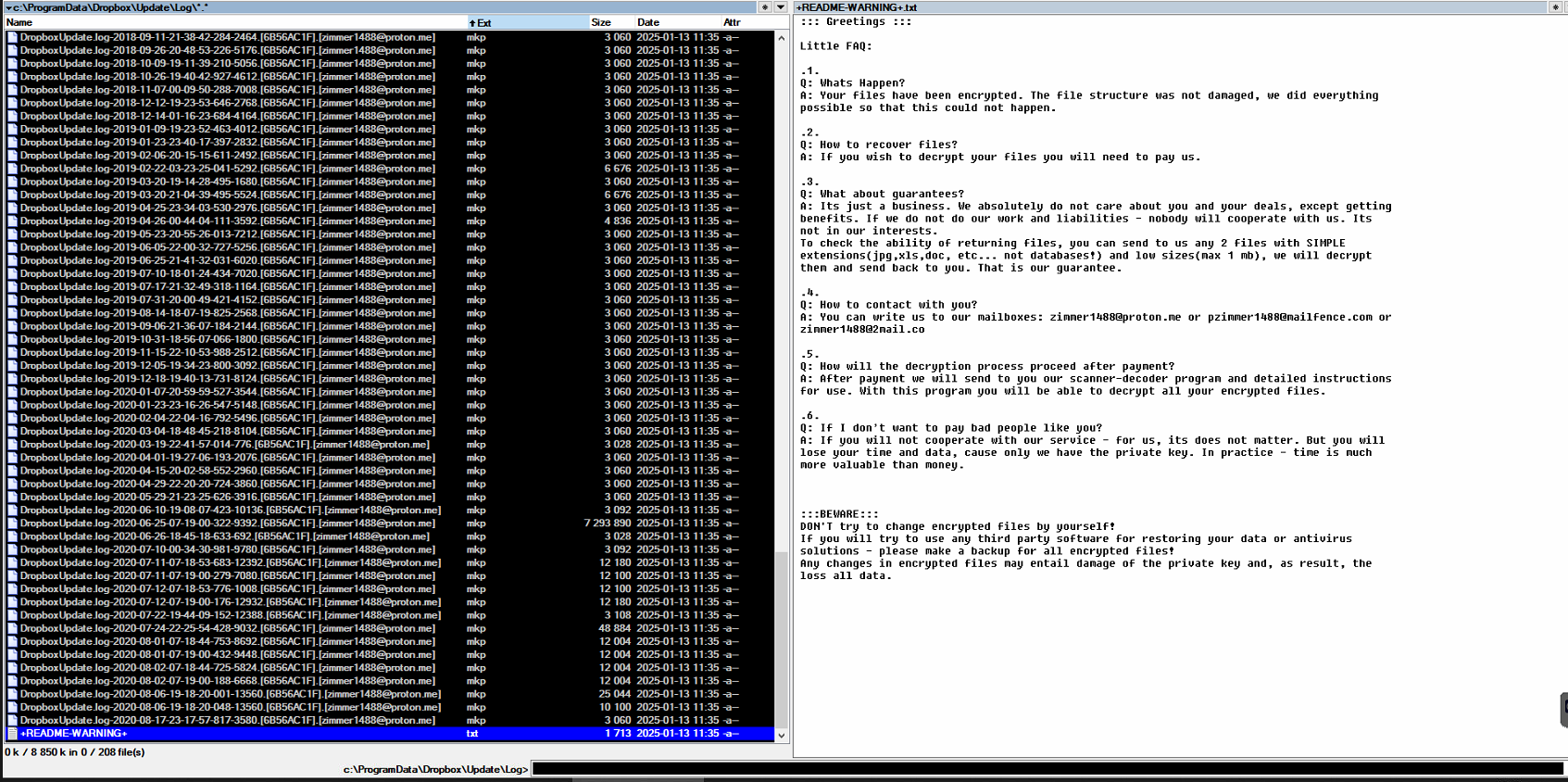The height and width of the screenshot is (782, 1568).
Task: Click the 7 293 890 size value
Action: tap(608, 523)
